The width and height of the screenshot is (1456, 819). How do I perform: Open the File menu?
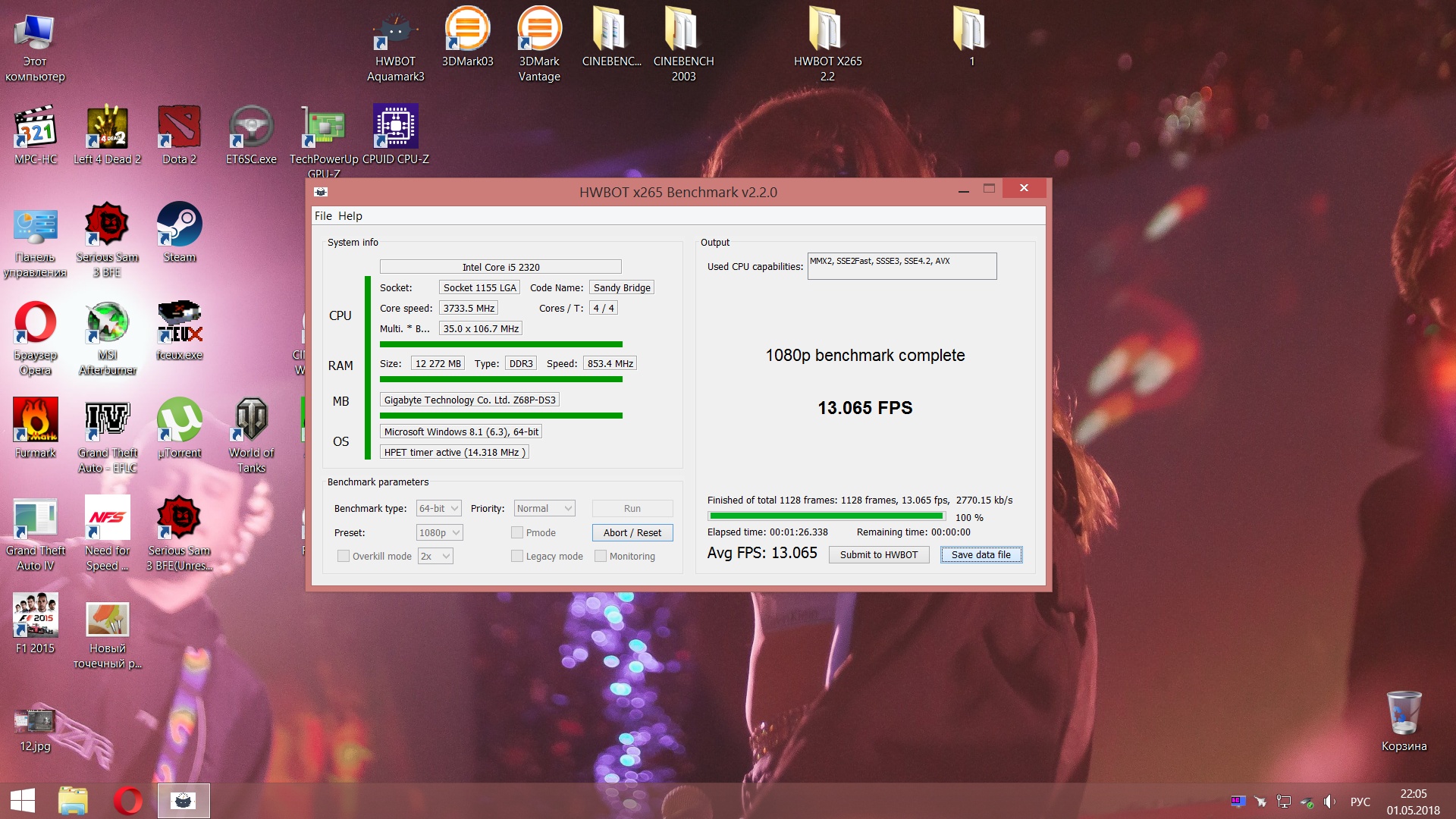click(323, 216)
